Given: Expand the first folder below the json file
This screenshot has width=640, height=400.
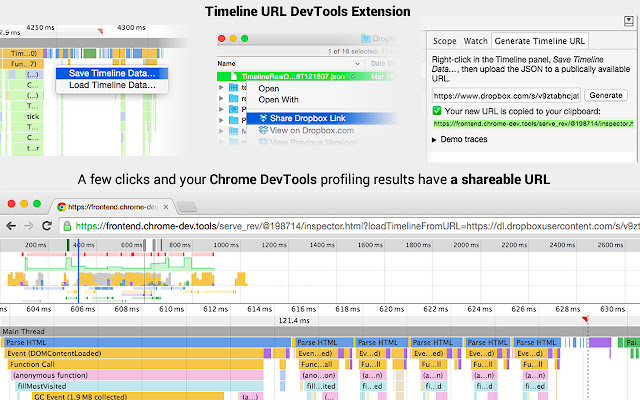Looking at the screenshot, I should [x=222, y=88].
